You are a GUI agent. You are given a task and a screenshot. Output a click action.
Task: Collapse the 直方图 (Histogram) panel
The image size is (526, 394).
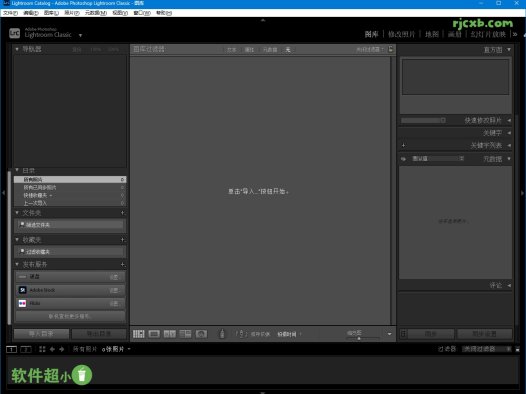(509, 50)
